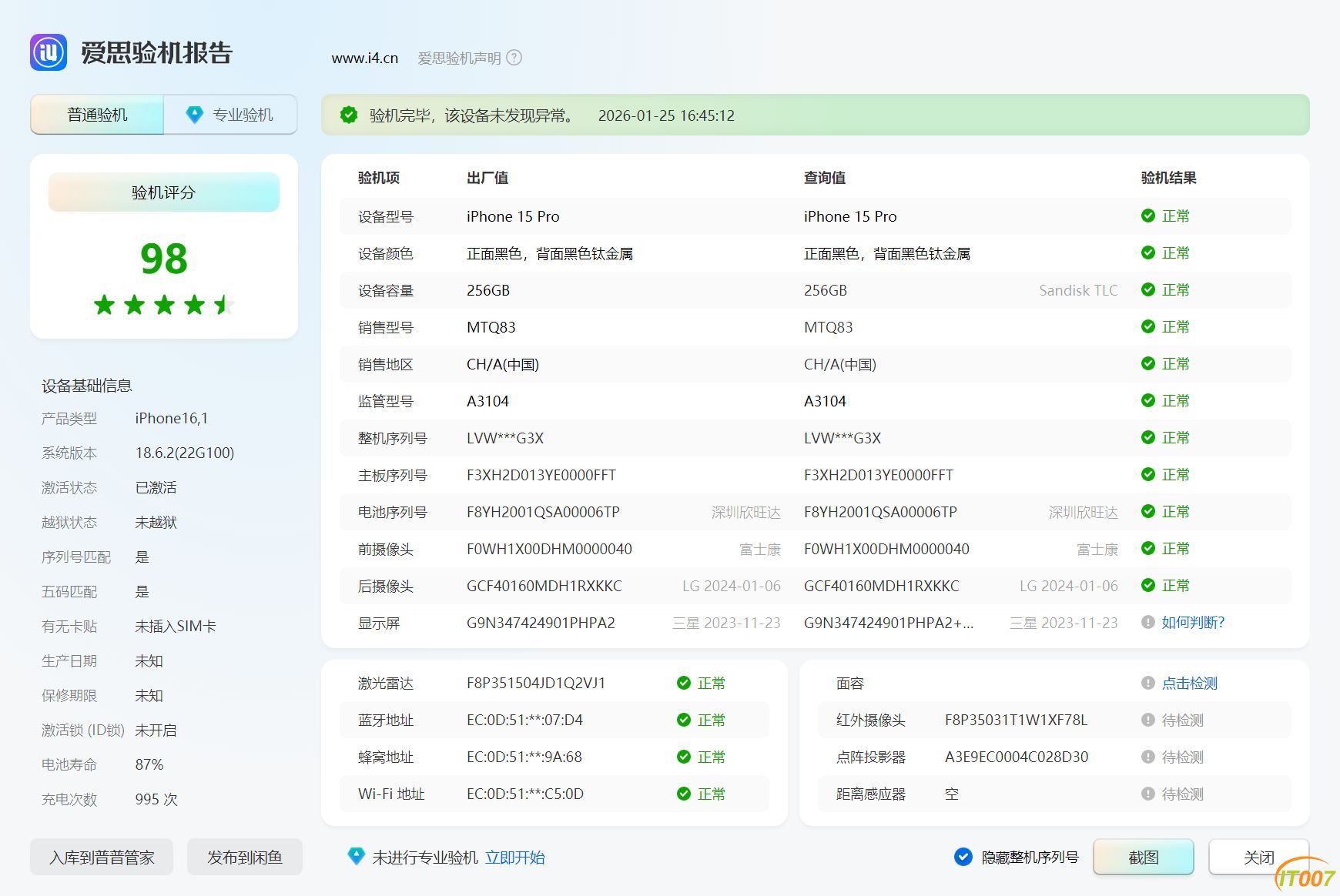Click the grey pending icon in the 点阵投影器 row
Screen dimensions: 1340x896
[x=1148, y=757]
